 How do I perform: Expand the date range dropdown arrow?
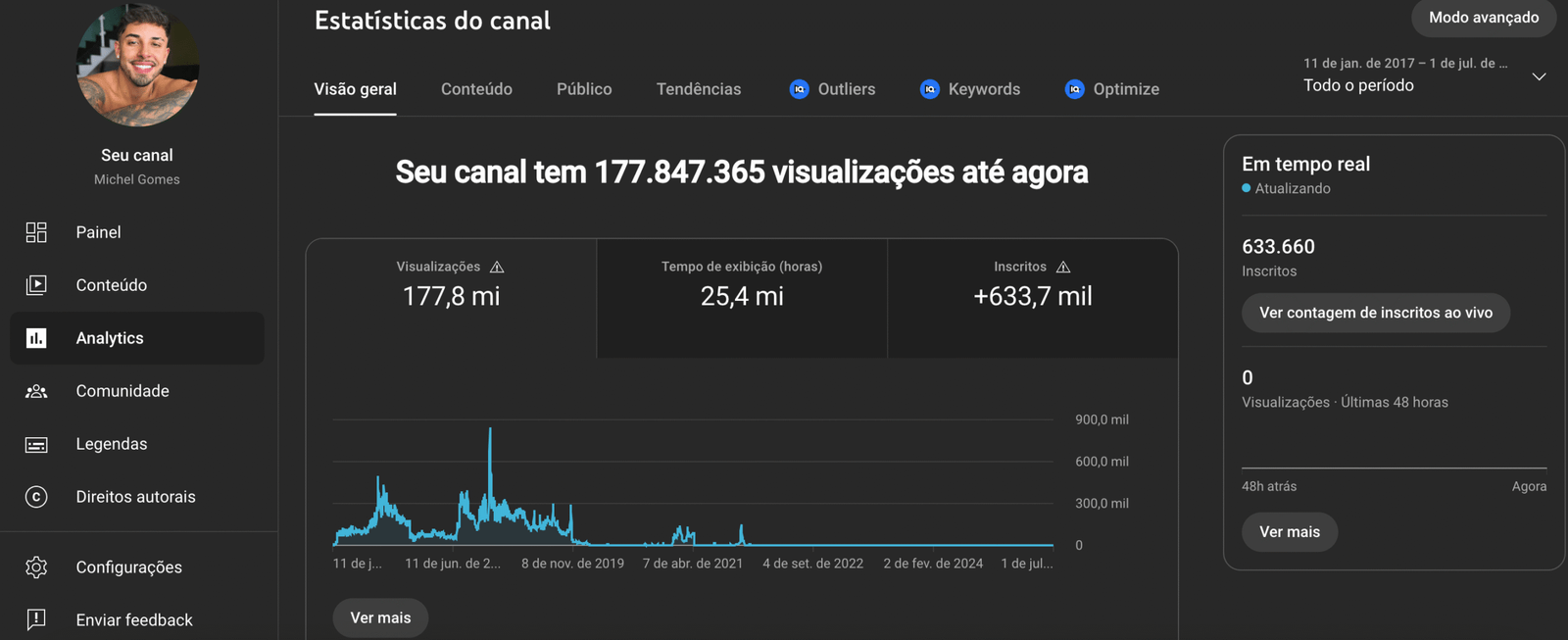pos(1539,76)
